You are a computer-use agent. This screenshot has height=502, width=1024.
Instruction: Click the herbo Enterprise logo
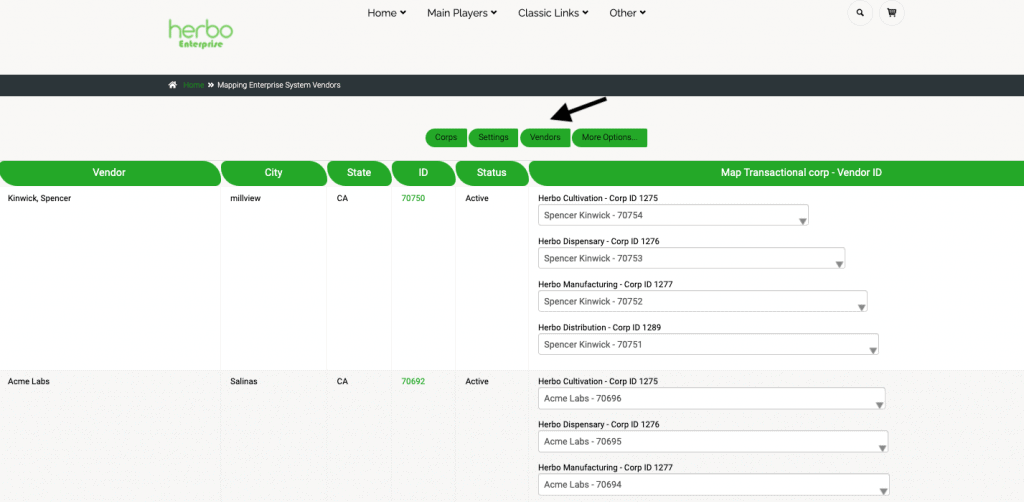(x=200, y=34)
